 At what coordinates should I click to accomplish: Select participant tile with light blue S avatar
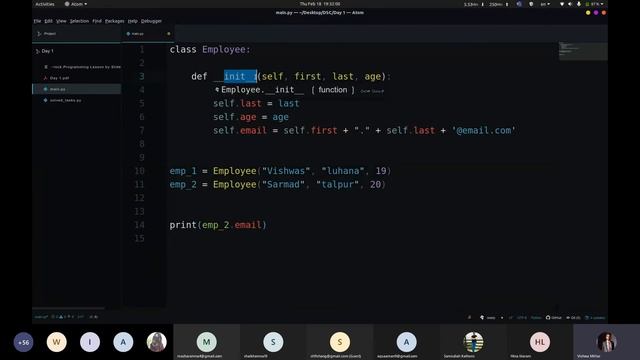pyautogui.click(x=273, y=342)
